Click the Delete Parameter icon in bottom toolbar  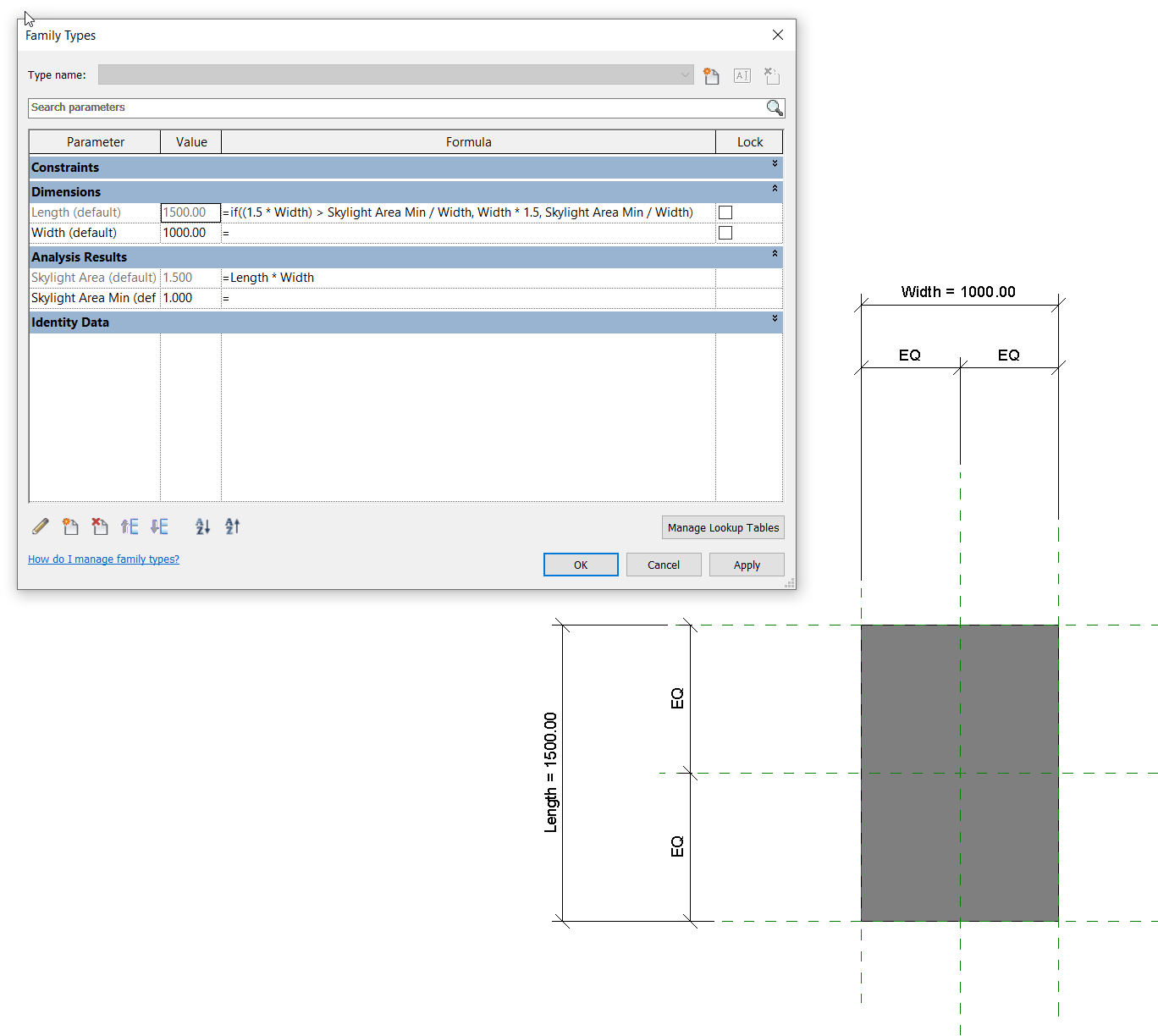point(100,526)
